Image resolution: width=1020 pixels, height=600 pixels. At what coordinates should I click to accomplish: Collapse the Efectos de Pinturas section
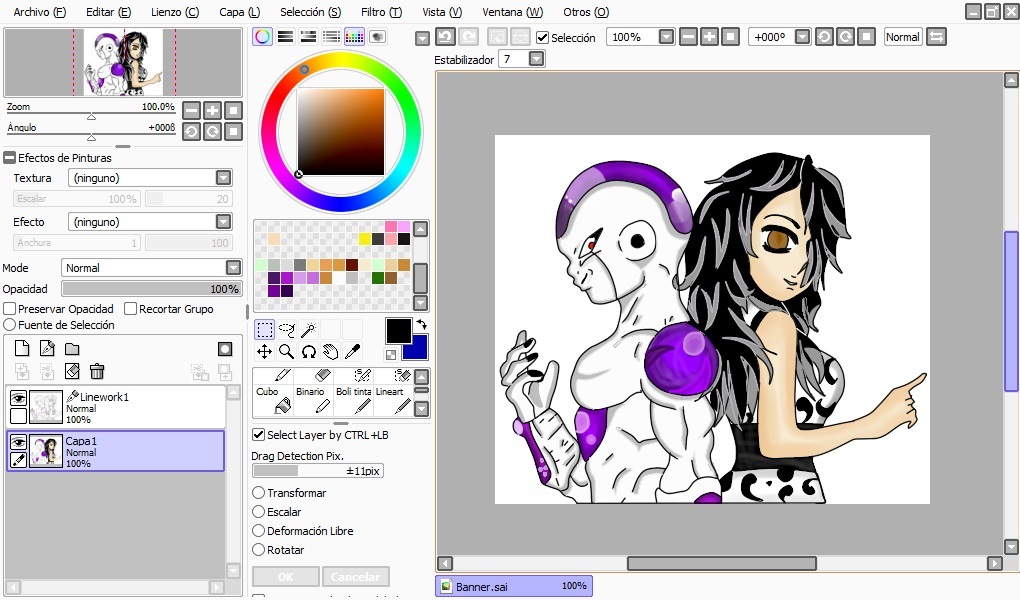tap(9, 157)
